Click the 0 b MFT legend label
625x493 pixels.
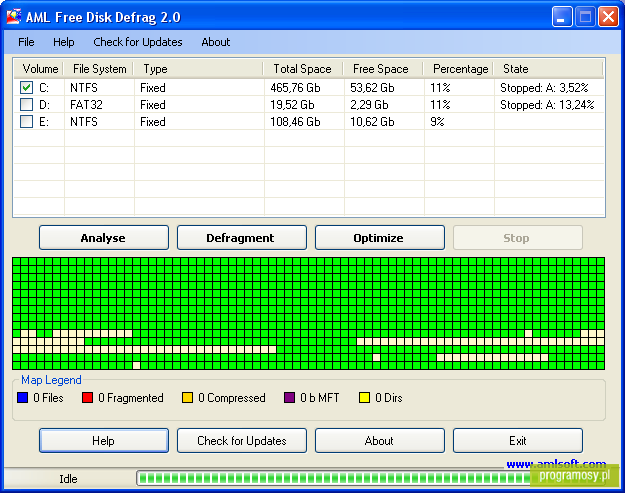[x=320, y=398]
